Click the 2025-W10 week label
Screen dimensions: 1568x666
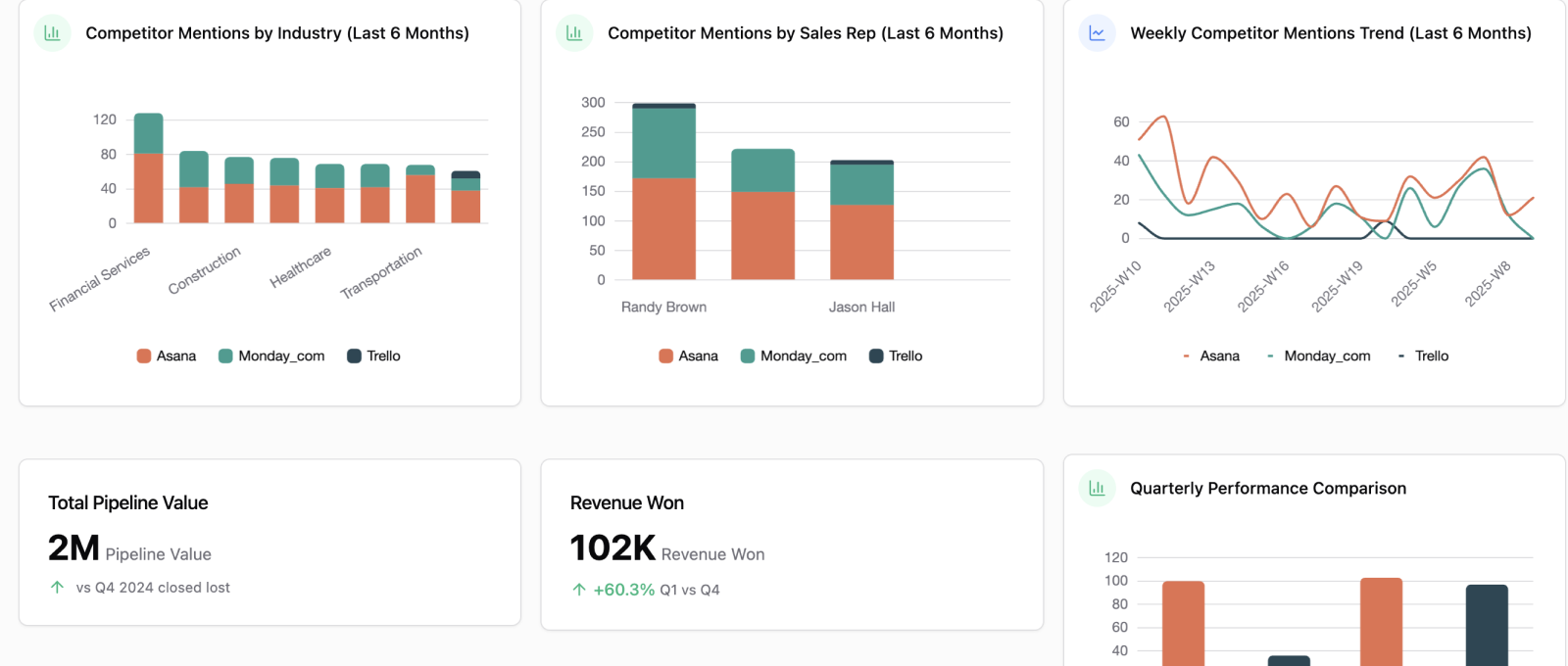click(1115, 287)
